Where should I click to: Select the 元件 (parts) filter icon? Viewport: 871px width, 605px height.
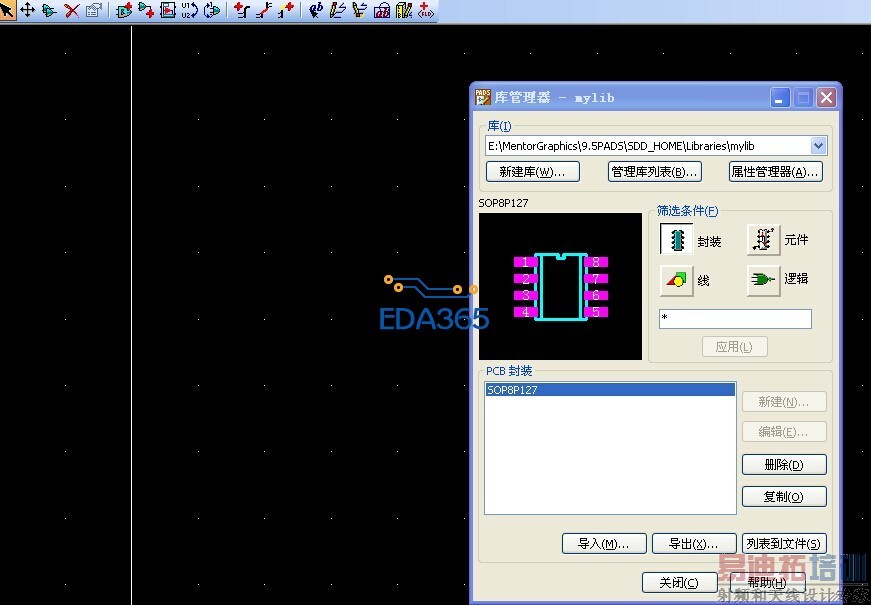[x=763, y=239]
